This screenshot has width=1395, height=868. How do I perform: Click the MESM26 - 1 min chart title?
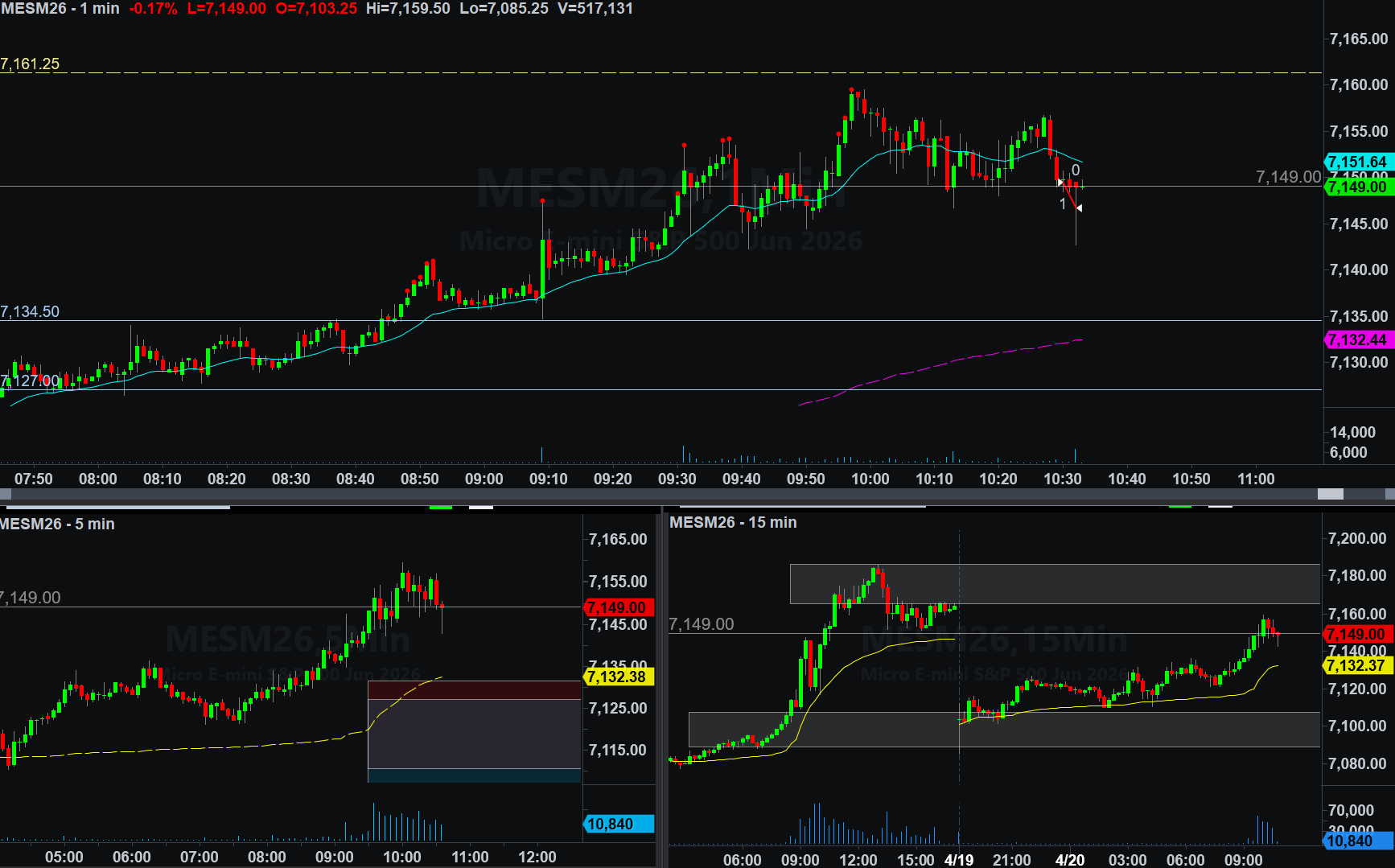point(60,9)
